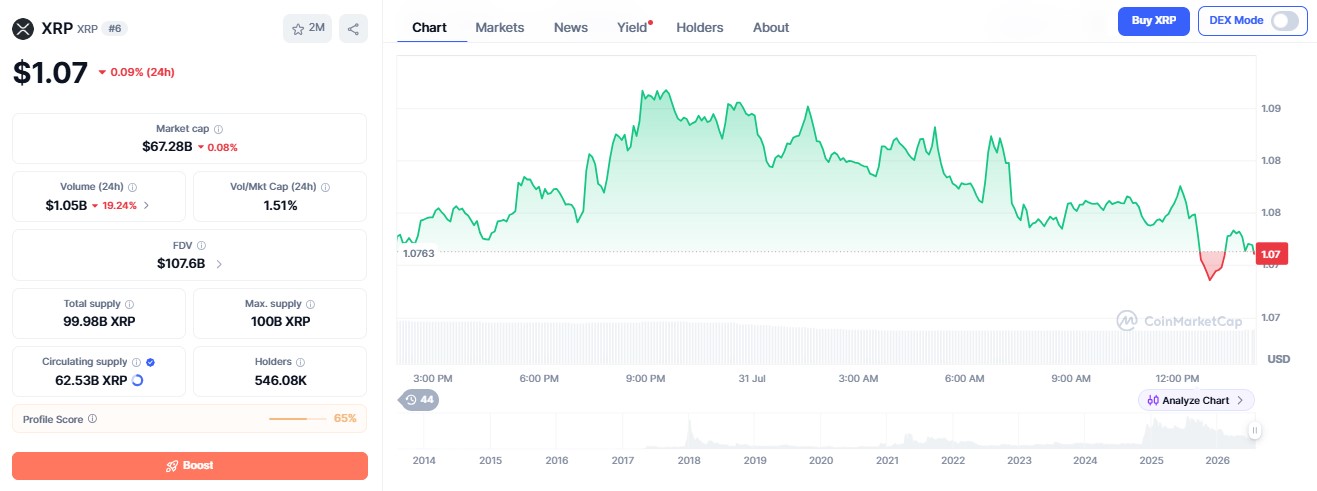
Task: Expand Analyze Chart arrow
Action: point(1240,400)
